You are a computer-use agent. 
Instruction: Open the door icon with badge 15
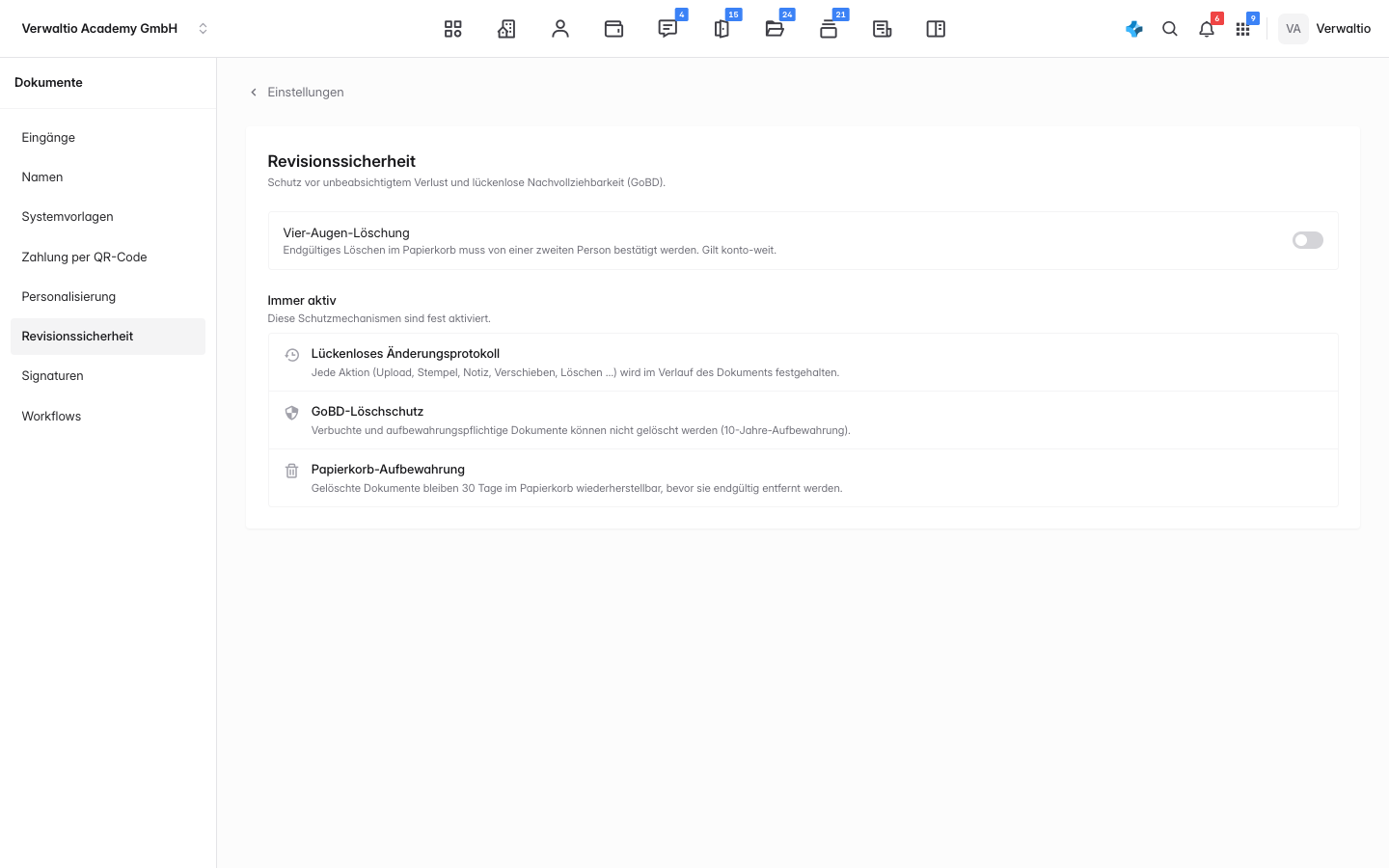click(722, 29)
